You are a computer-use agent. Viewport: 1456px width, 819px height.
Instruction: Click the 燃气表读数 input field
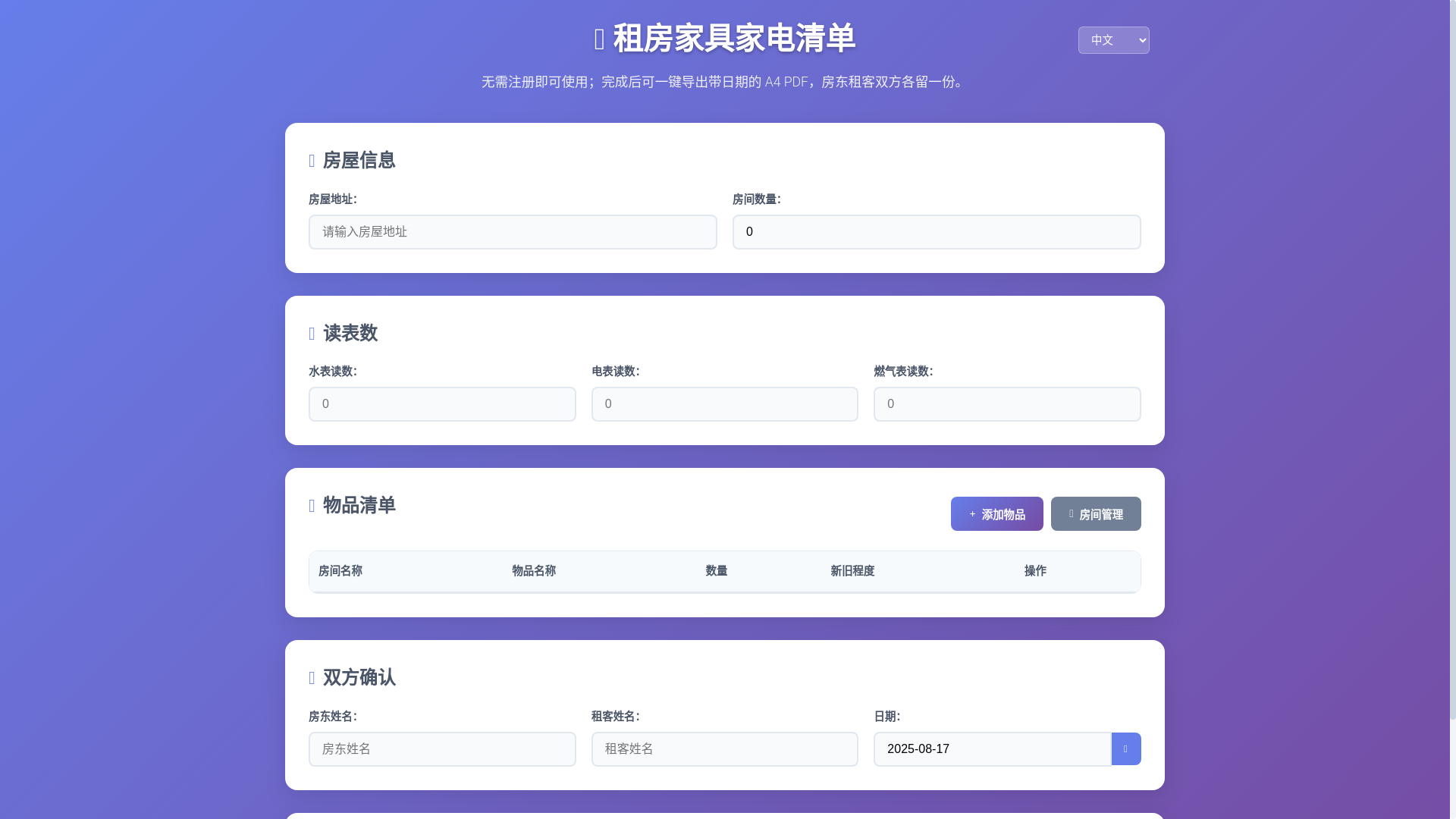point(1007,404)
